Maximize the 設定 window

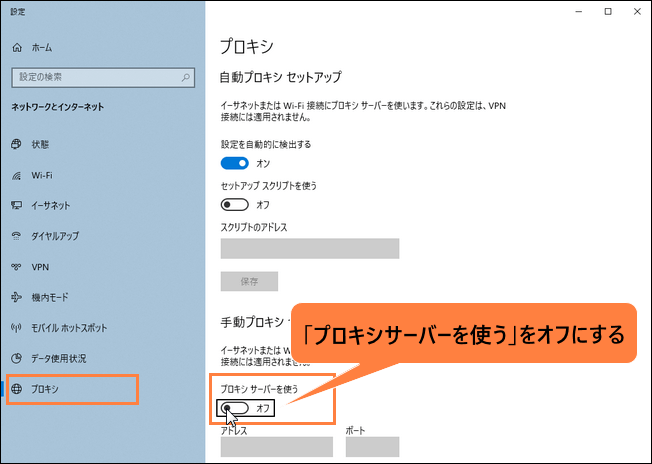(608, 12)
